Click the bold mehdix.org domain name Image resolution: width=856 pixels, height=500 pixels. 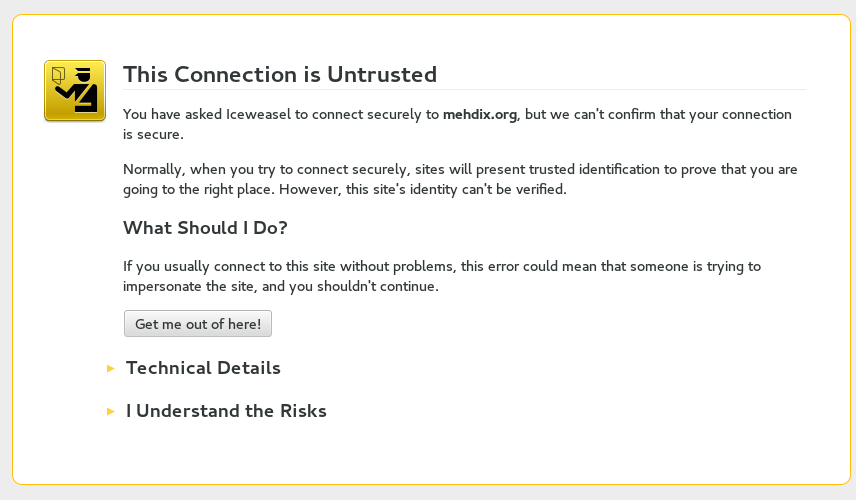pyautogui.click(x=480, y=114)
